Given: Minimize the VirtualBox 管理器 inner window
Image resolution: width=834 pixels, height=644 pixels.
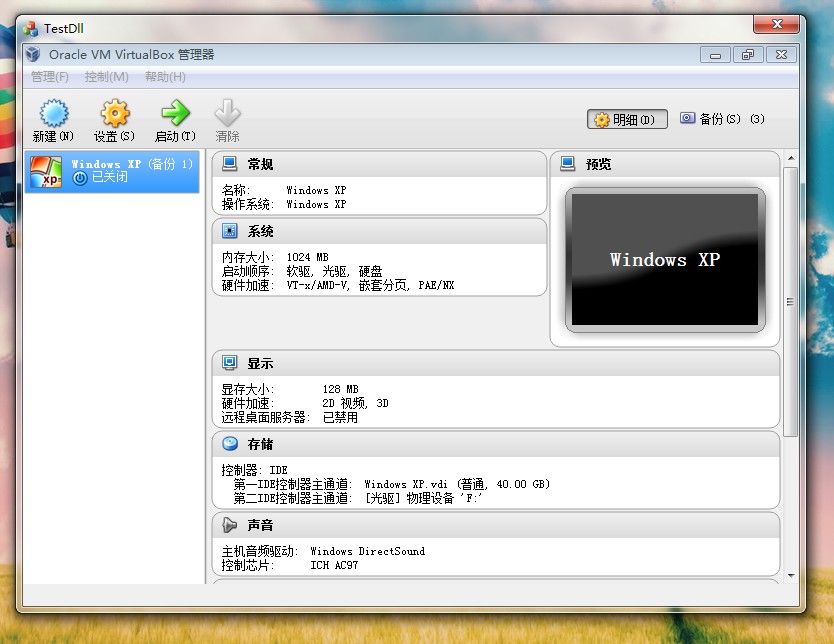Looking at the screenshot, I should click(x=715, y=55).
